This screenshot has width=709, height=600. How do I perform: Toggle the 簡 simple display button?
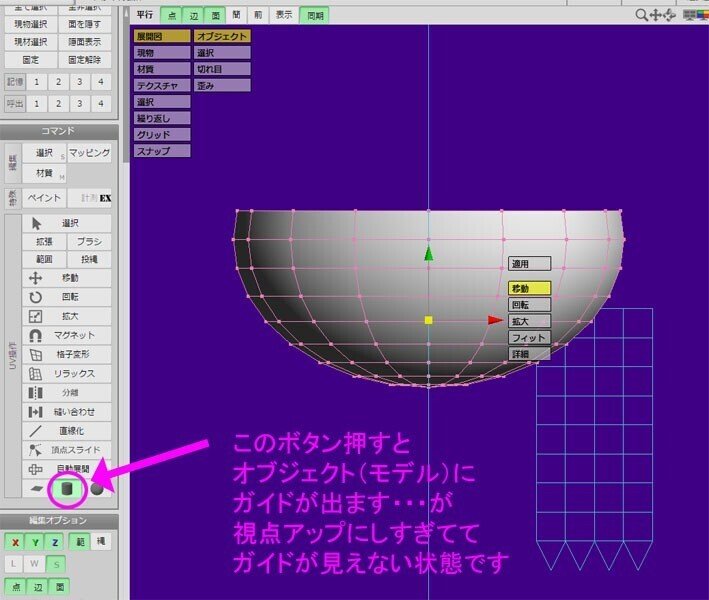click(x=236, y=15)
